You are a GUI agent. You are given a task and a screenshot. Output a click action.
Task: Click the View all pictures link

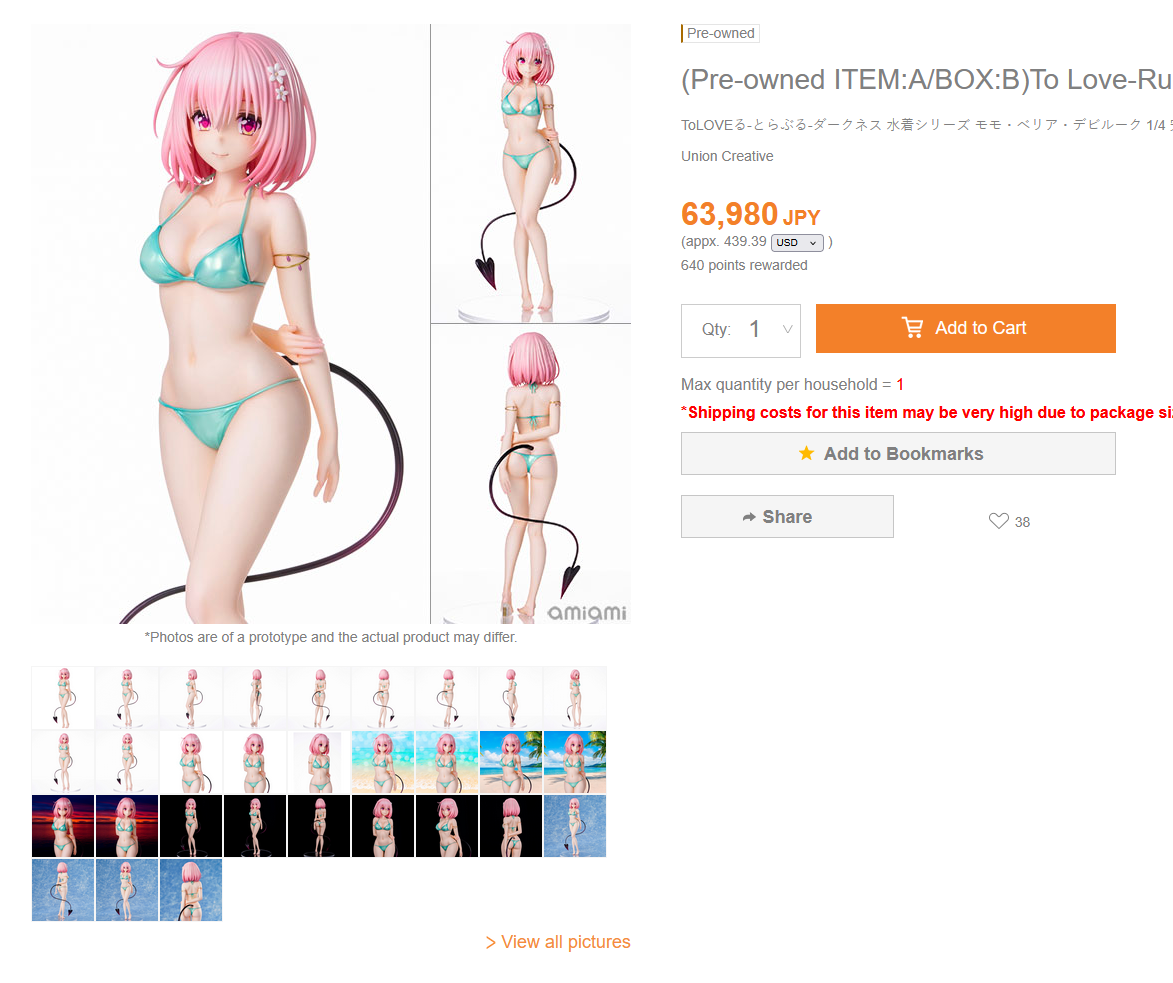(558, 942)
